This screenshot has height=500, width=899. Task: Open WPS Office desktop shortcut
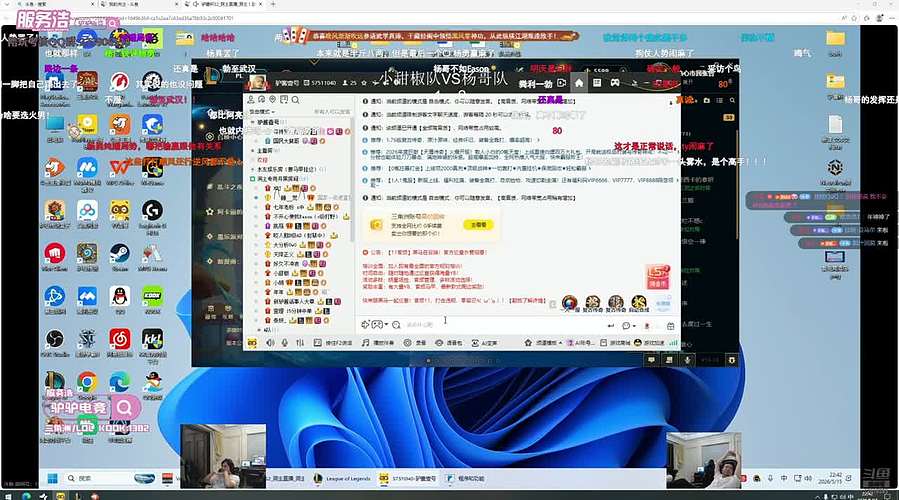(120, 170)
